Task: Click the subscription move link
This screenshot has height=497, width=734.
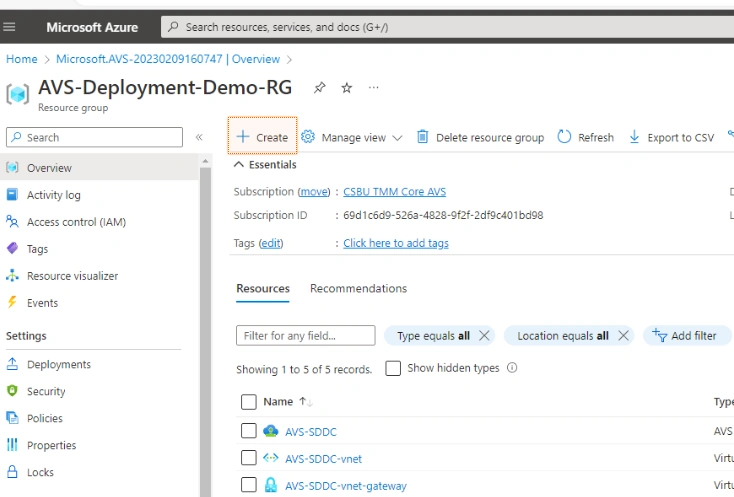Action: pyautogui.click(x=314, y=192)
